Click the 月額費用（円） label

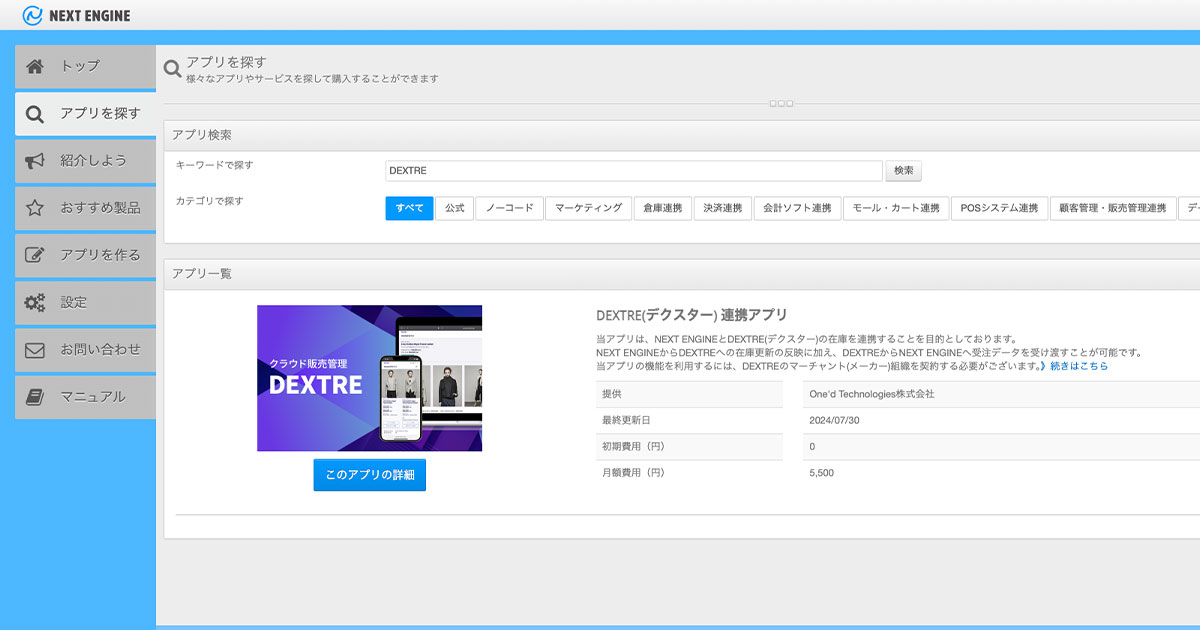[633, 472]
